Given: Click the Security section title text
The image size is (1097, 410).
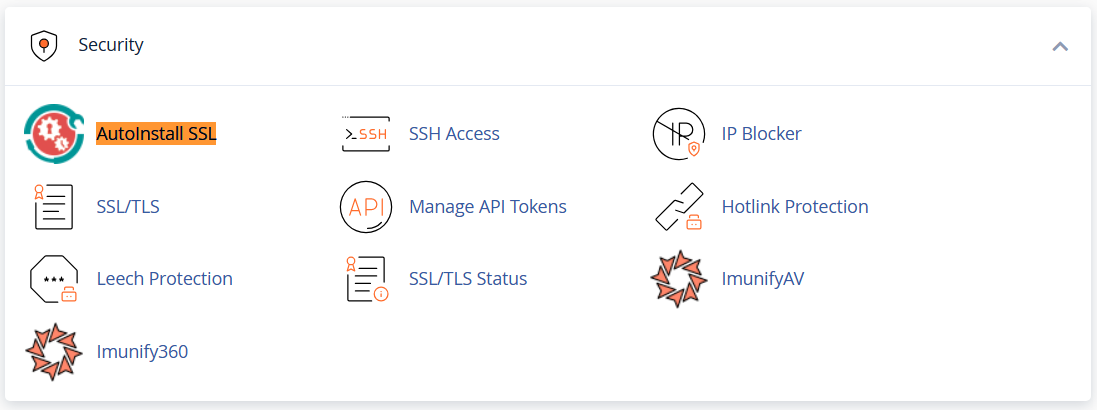Looking at the screenshot, I should click(111, 45).
